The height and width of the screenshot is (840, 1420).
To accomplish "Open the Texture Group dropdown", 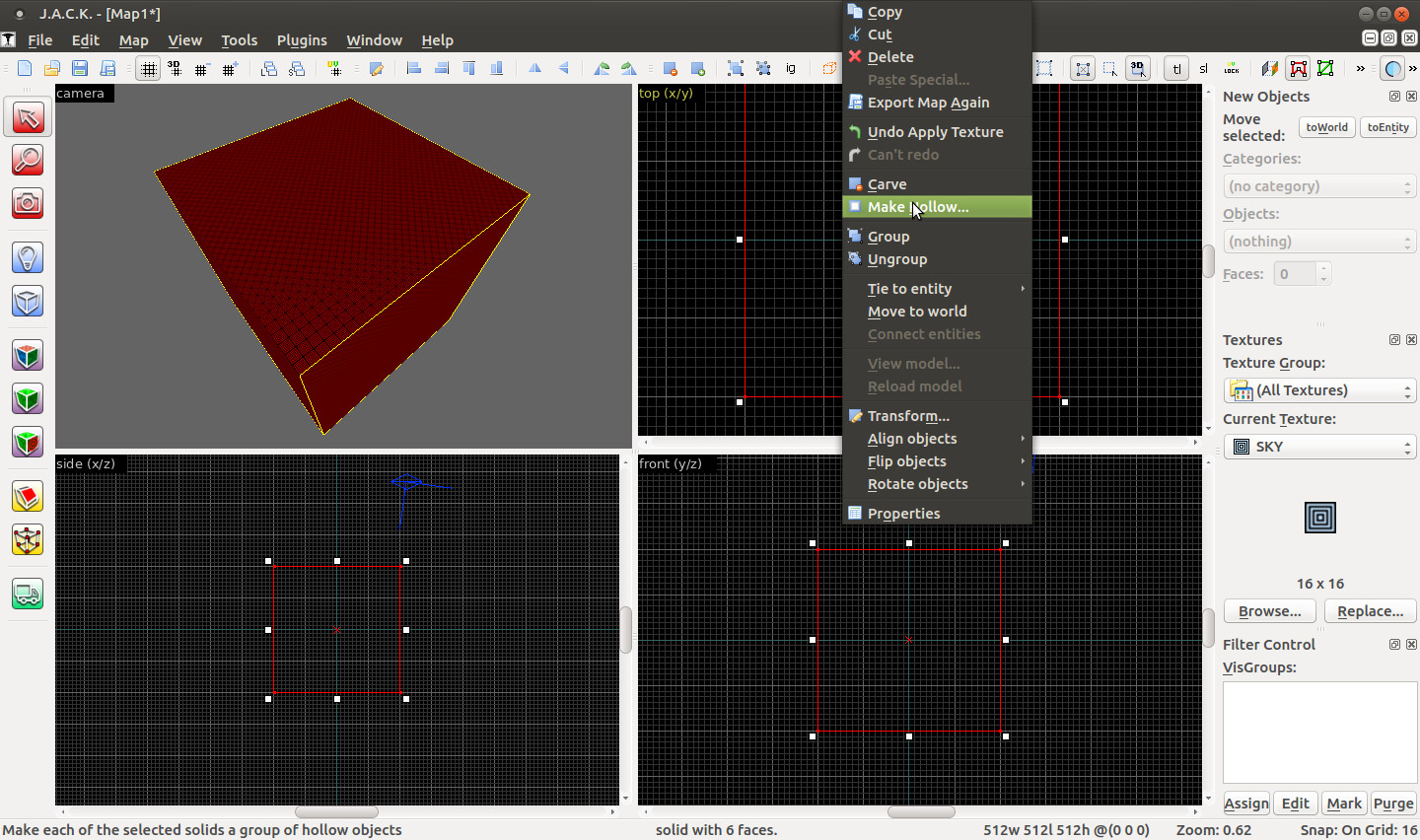I will pos(1319,390).
